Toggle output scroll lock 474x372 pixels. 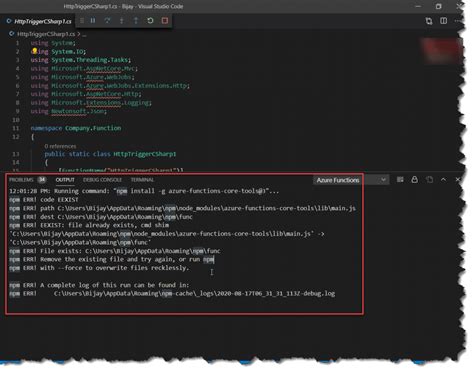(x=414, y=180)
